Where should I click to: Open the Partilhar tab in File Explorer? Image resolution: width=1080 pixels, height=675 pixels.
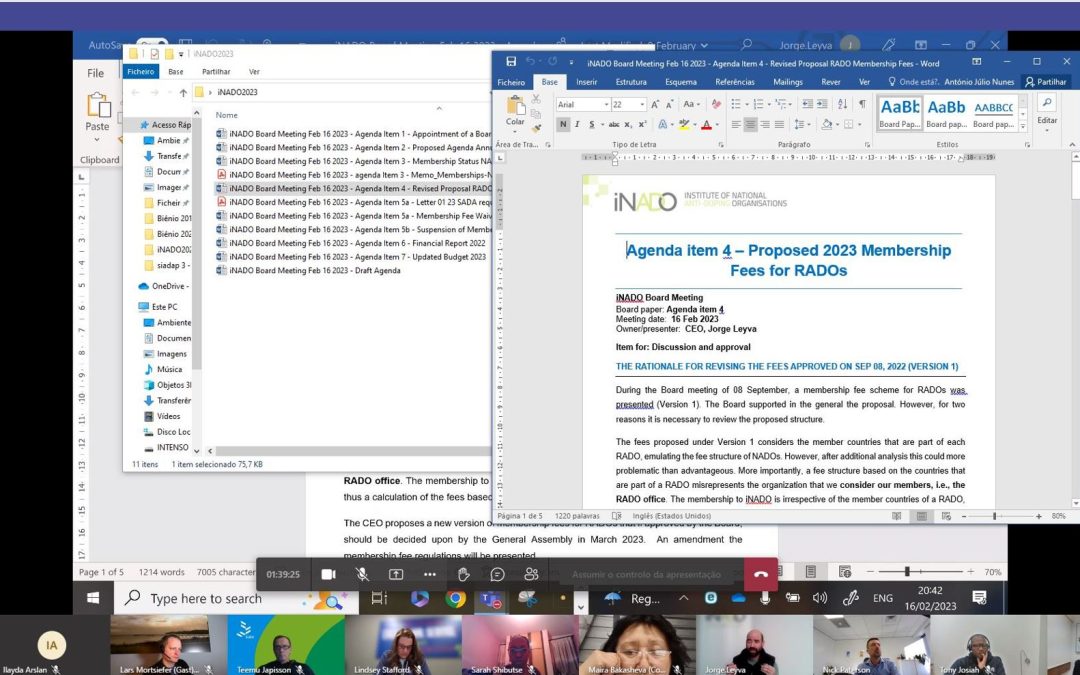(216, 72)
